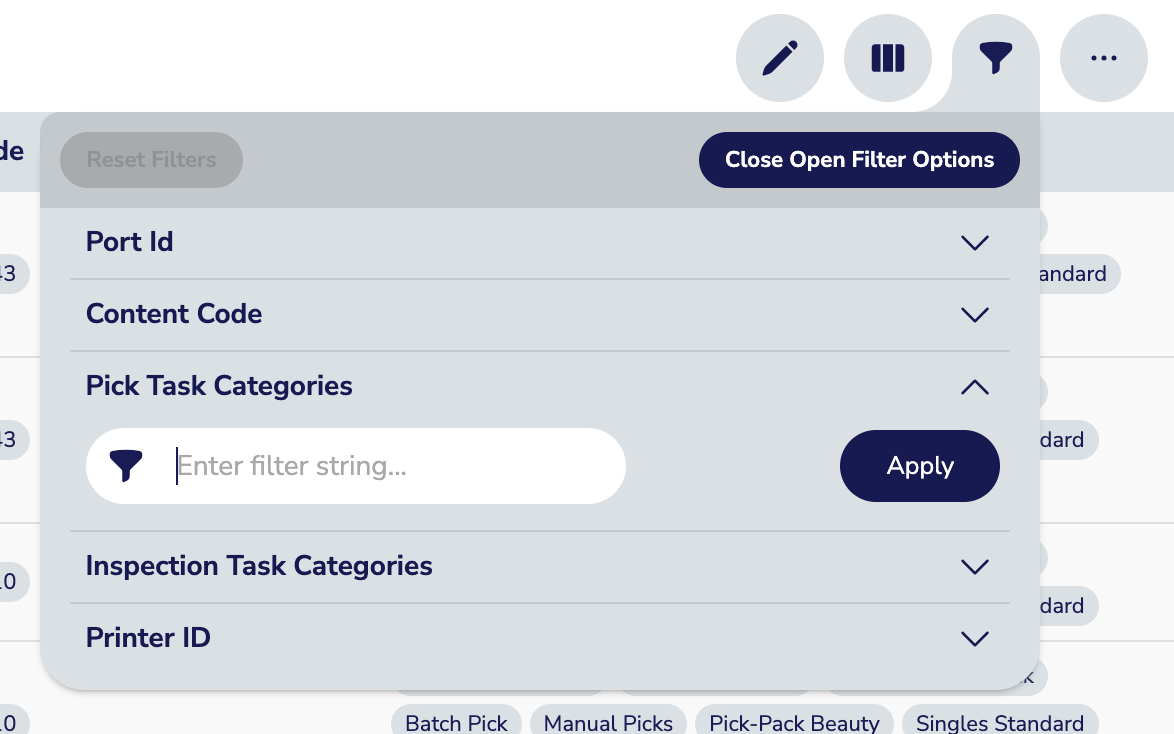Select the Port Id filter label

click(x=130, y=242)
